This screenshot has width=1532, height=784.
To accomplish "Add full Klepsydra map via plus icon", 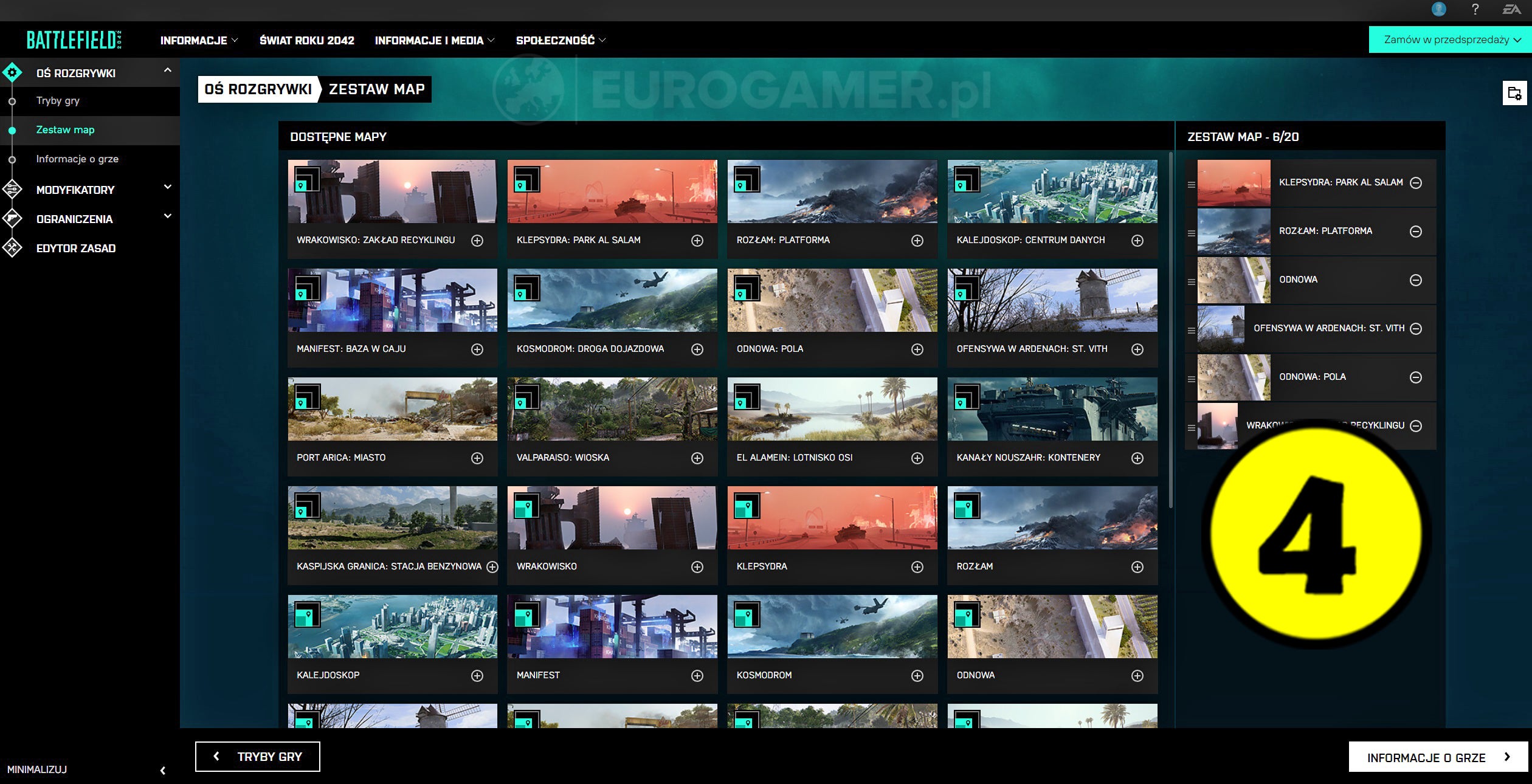I will click(x=917, y=567).
